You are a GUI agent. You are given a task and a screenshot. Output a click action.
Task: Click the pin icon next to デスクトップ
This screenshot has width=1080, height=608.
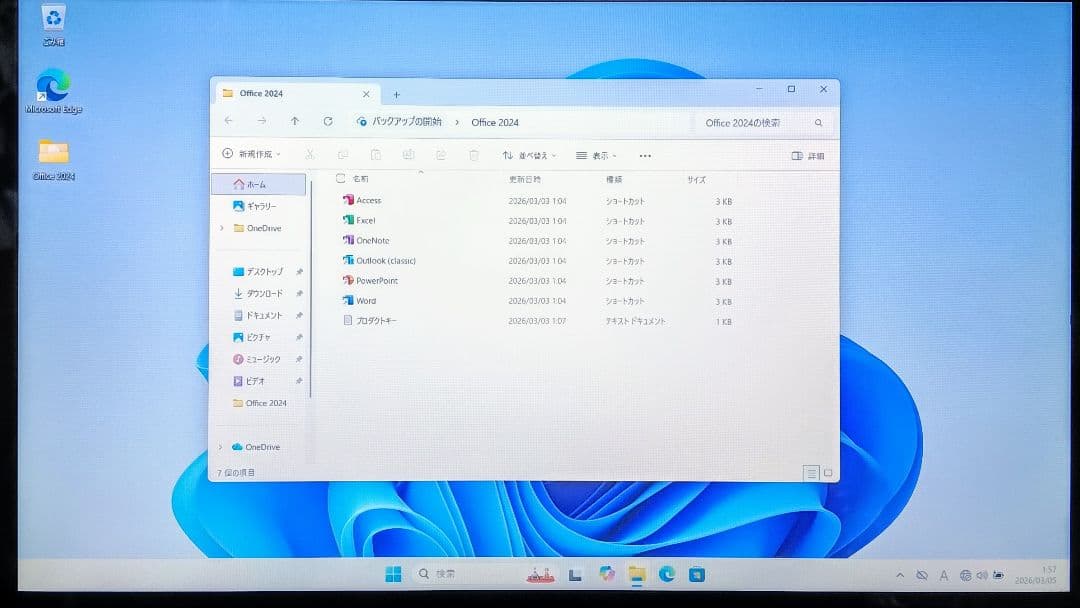(299, 270)
